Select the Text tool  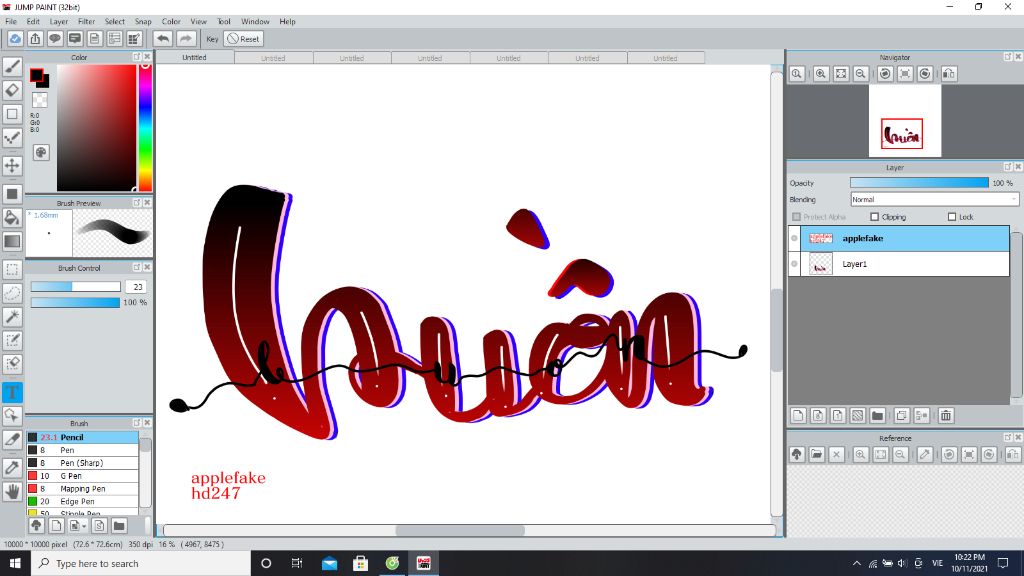12,392
